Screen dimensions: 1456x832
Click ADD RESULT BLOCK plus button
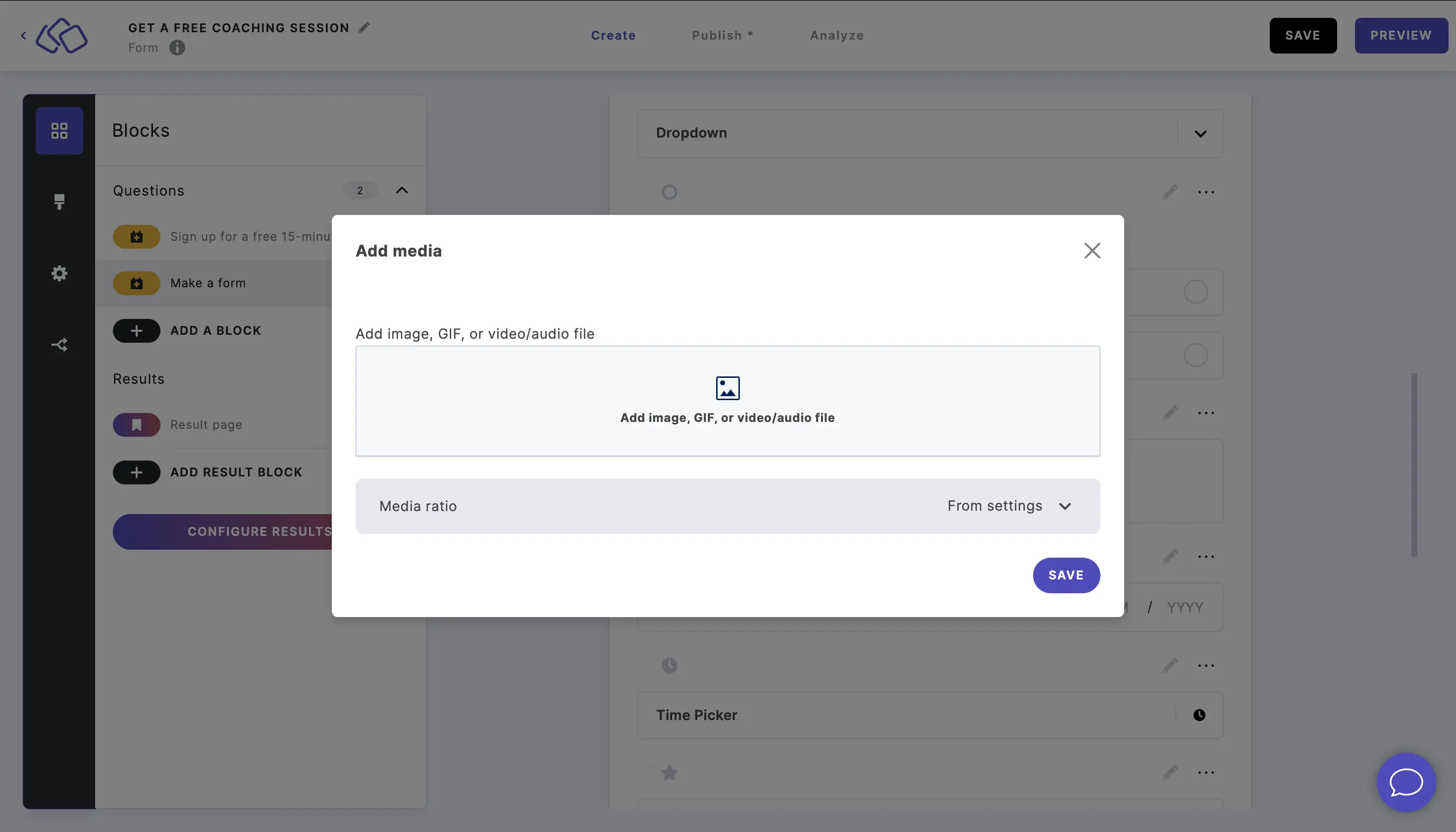(137, 472)
